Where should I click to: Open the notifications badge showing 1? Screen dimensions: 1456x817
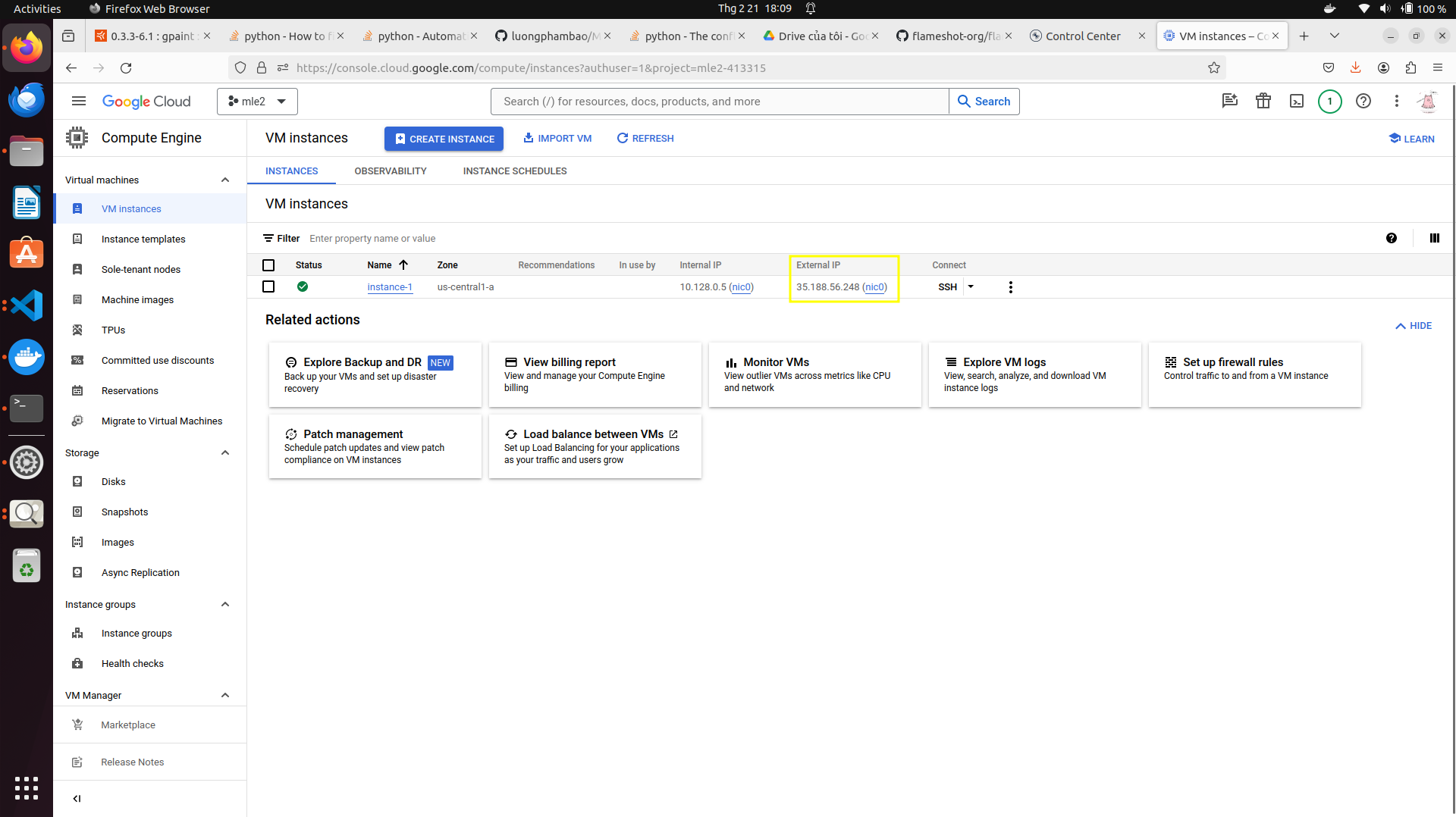1329,102
